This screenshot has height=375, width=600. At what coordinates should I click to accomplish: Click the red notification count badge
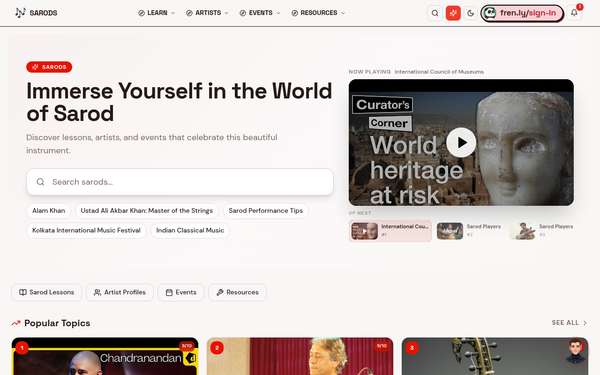pos(580,7)
